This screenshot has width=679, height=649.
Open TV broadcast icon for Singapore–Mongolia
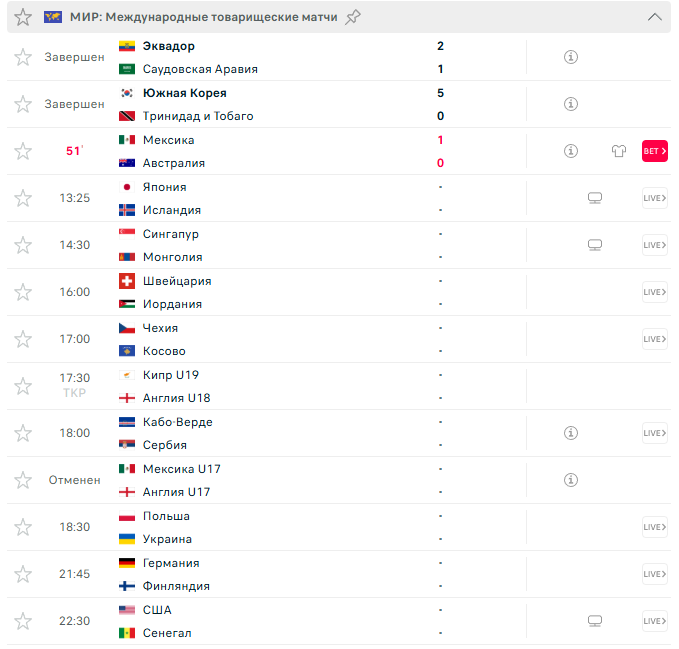(595, 245)
